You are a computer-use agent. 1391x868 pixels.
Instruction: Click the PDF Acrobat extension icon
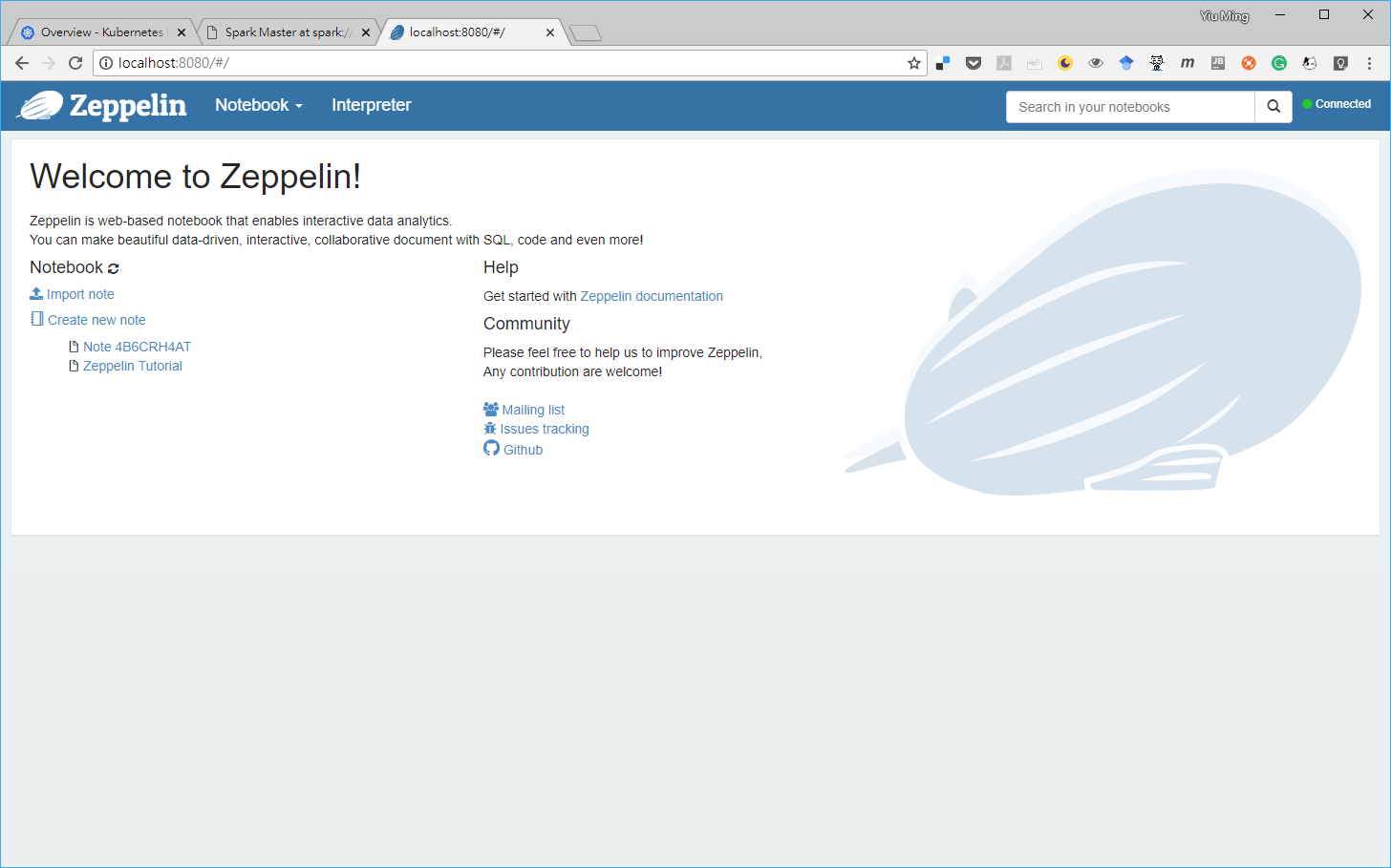coord(1004,63)
